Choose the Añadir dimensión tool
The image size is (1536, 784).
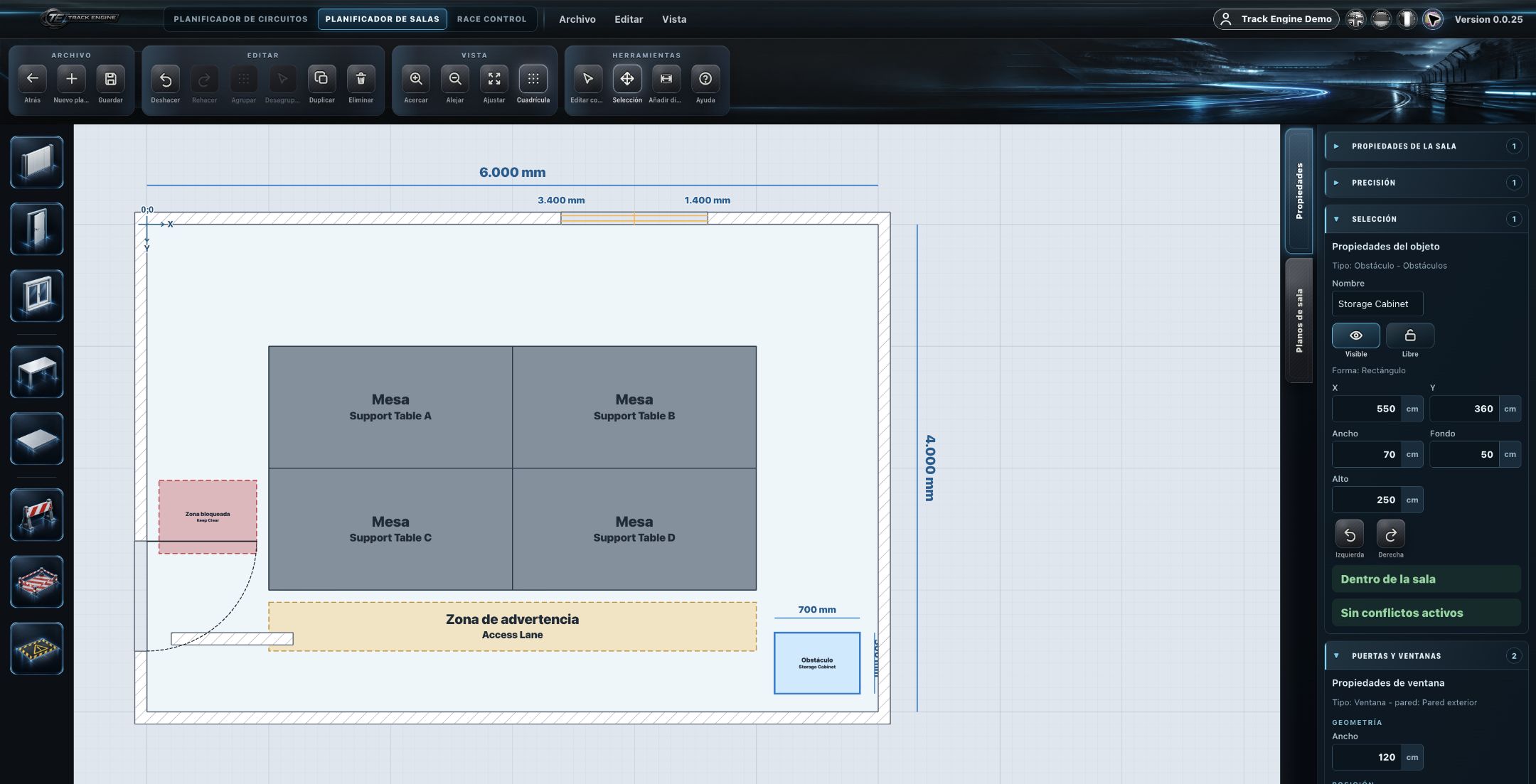pos(666,79)
